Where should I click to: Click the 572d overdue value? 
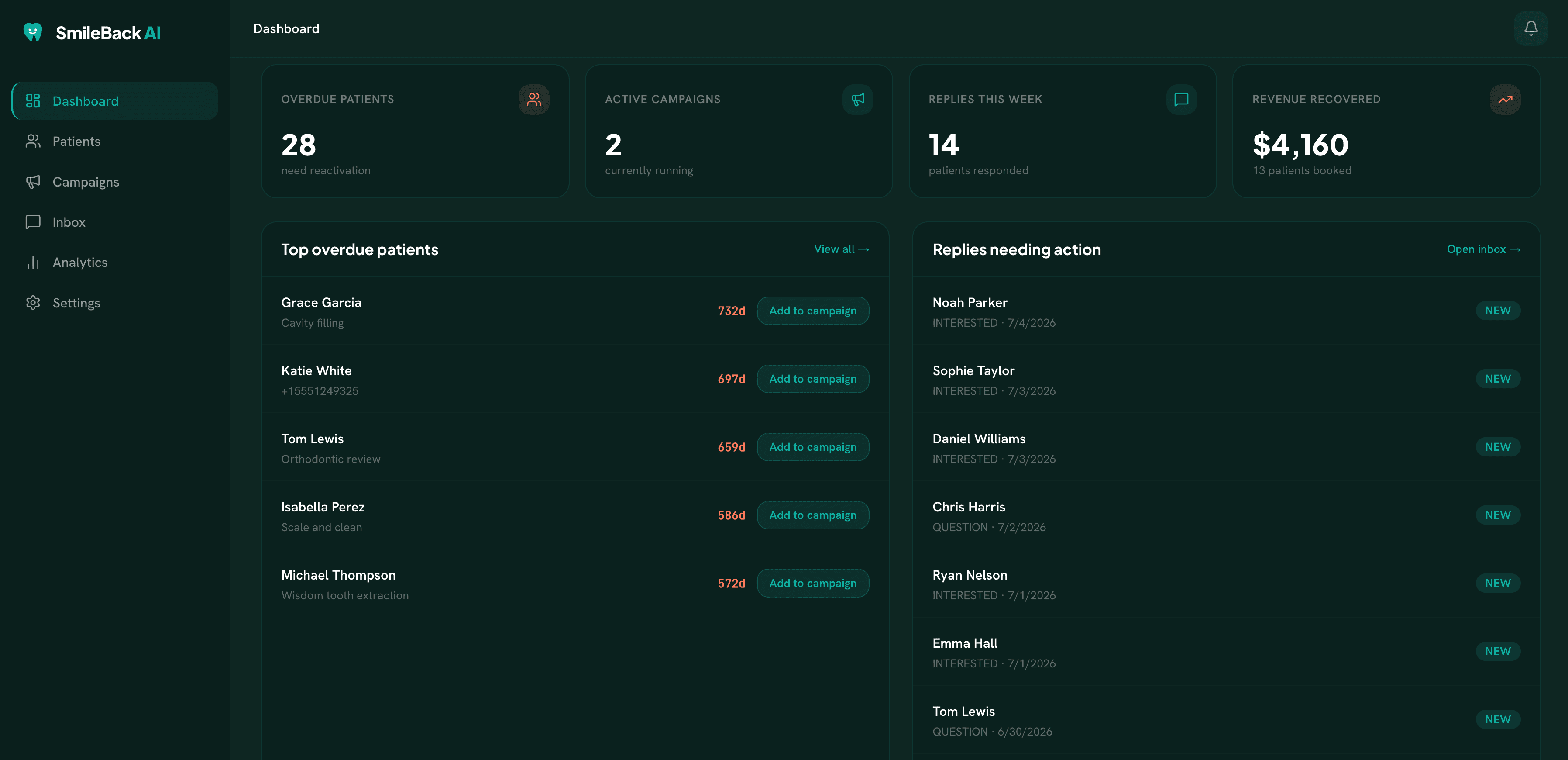tap(731, 584)
